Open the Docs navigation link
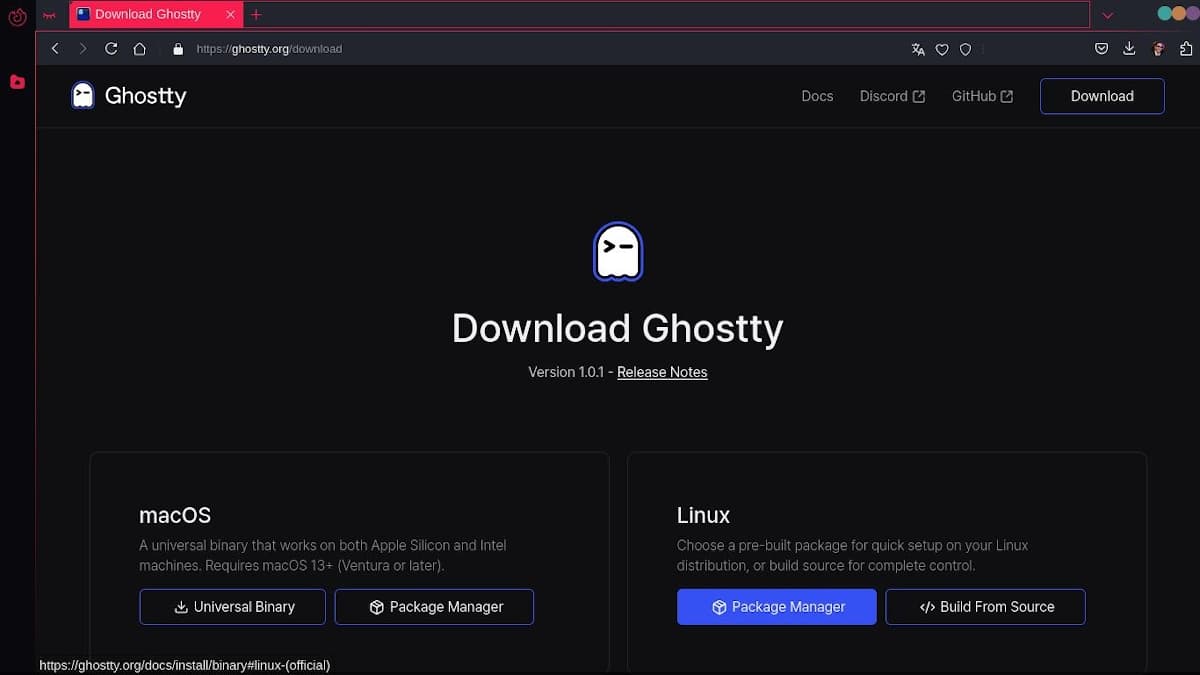 point(817,96)
